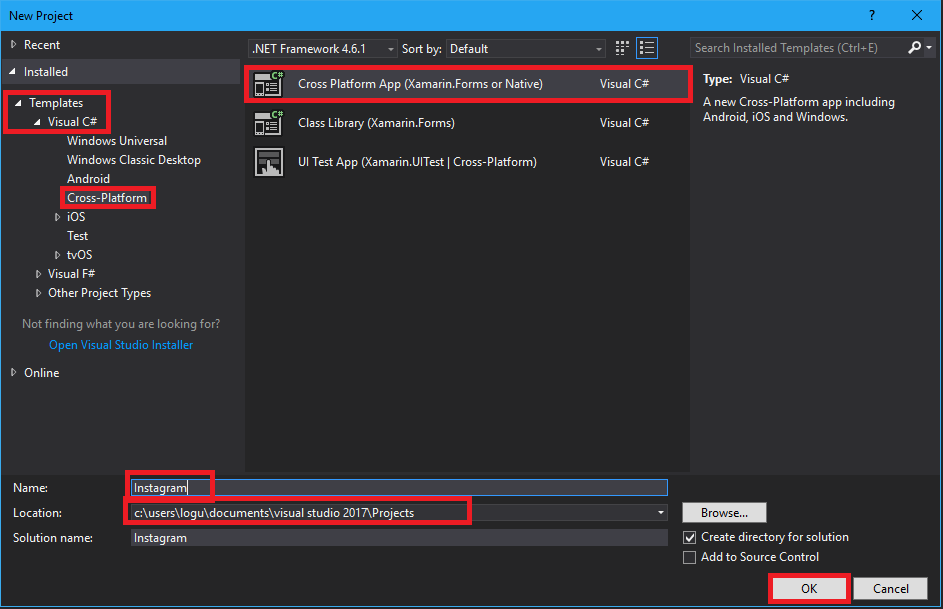Select 'Class Library (Xamarin.Forms)' row text

click(x=376, y=123)
